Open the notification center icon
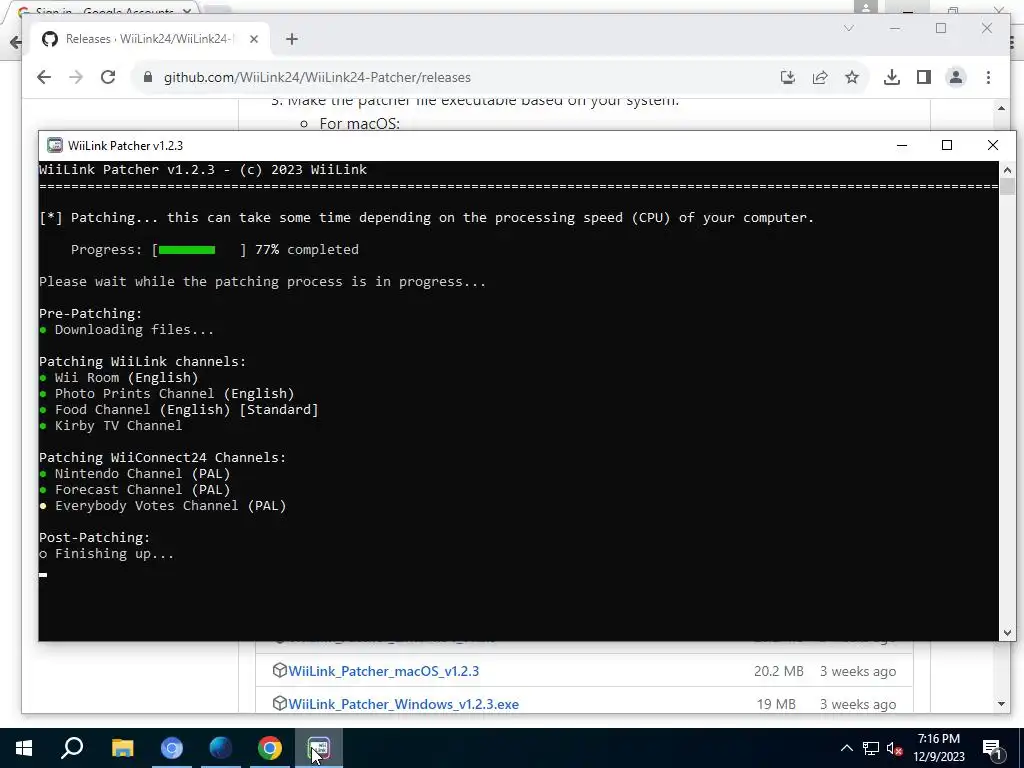The height and width of the screenshot is (768, 1024). click(x=993, y=748)
